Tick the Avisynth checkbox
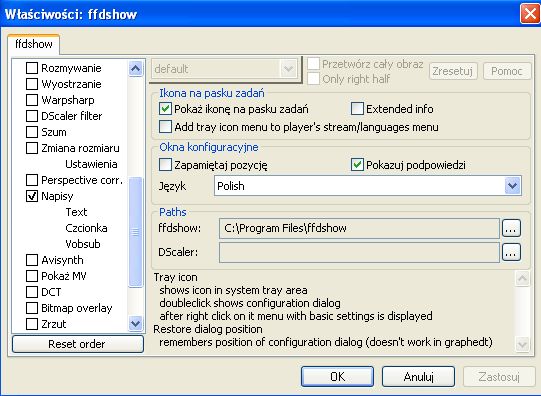This screenshot has height=396, width=541. click(x=32, y=260)
